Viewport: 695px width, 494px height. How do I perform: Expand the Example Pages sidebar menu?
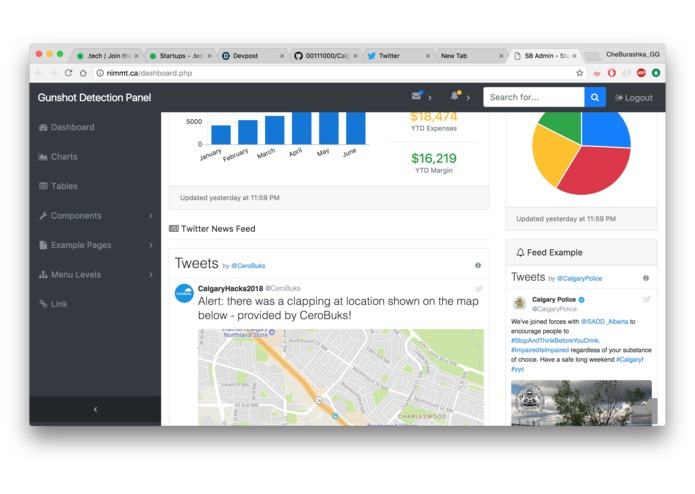click(x=95, y=245)
